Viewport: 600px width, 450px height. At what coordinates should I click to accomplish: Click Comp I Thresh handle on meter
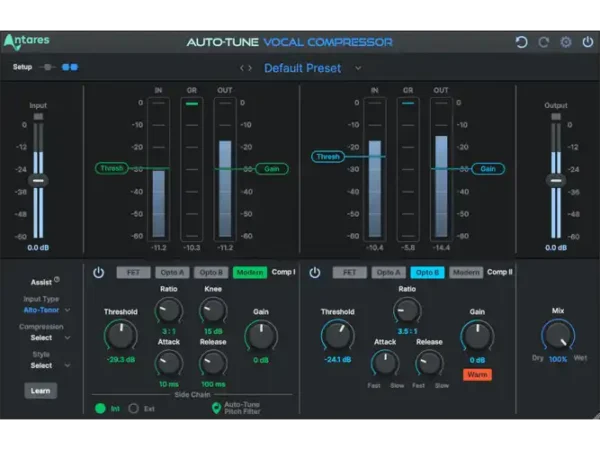pos(111,168)
